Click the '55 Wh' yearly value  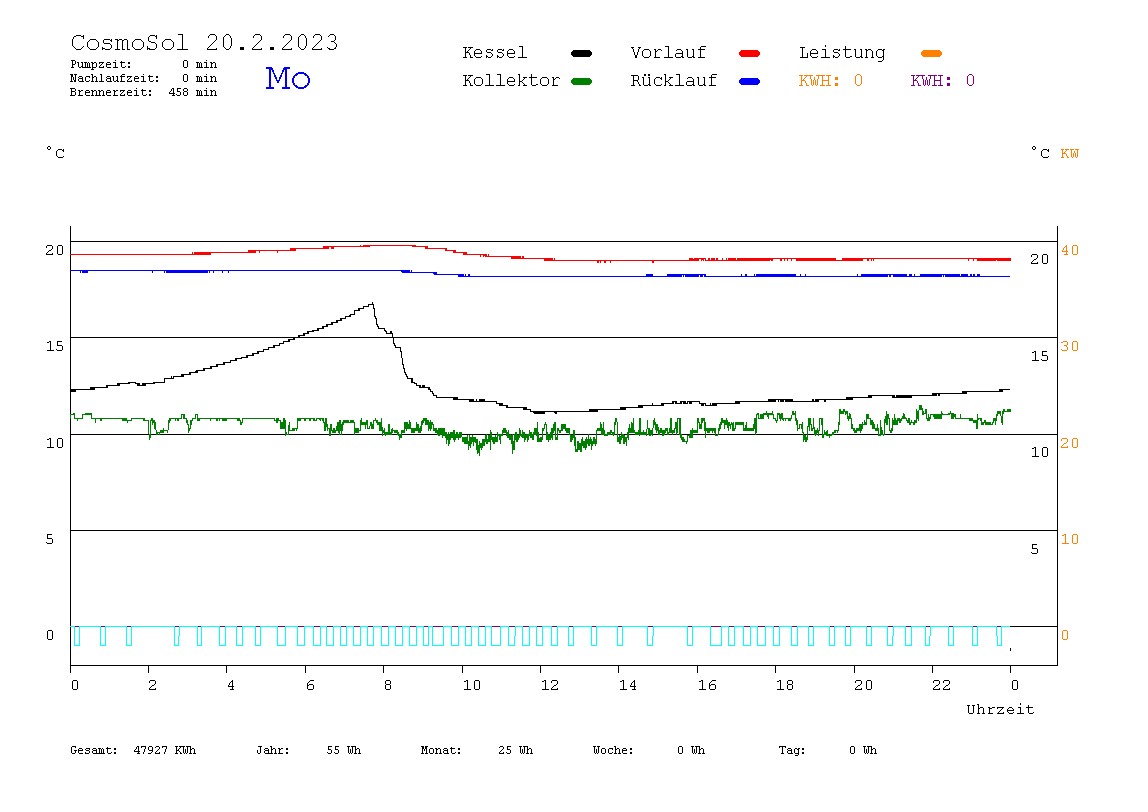[x=344, y=750]
